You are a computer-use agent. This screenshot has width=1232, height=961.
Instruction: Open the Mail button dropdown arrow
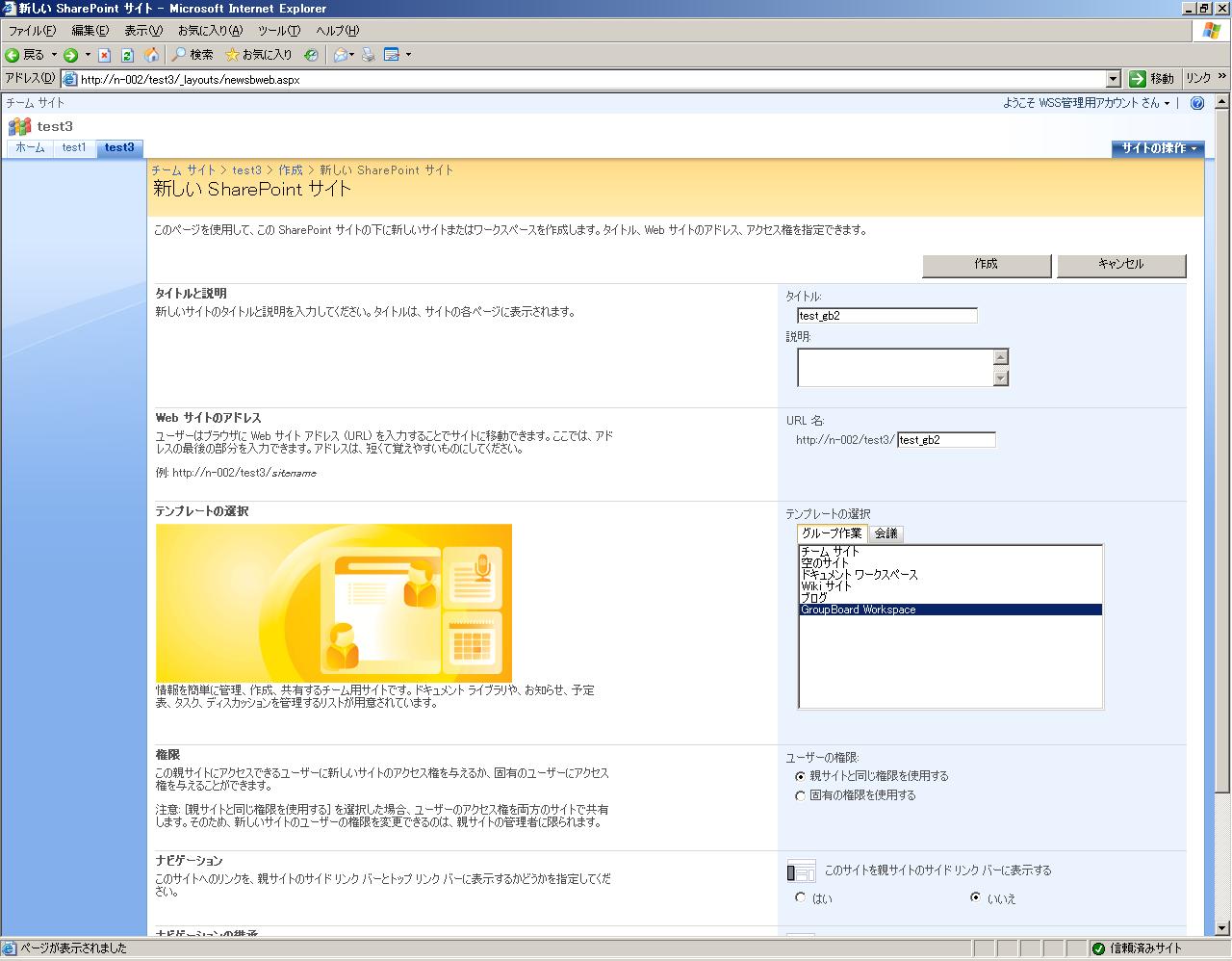352,55
